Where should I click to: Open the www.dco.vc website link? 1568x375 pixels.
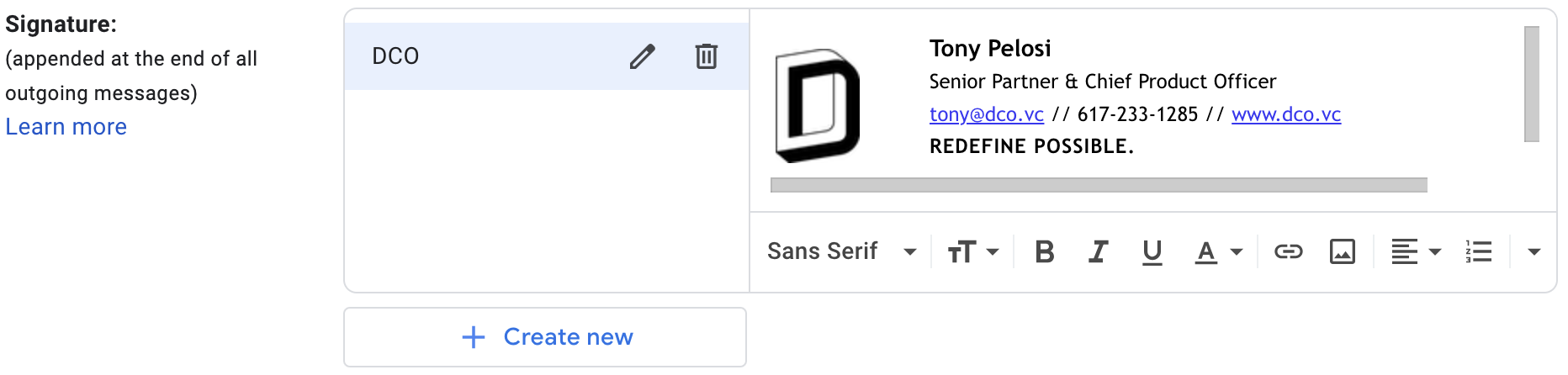pyautogui.click(x=1285, y=114)
